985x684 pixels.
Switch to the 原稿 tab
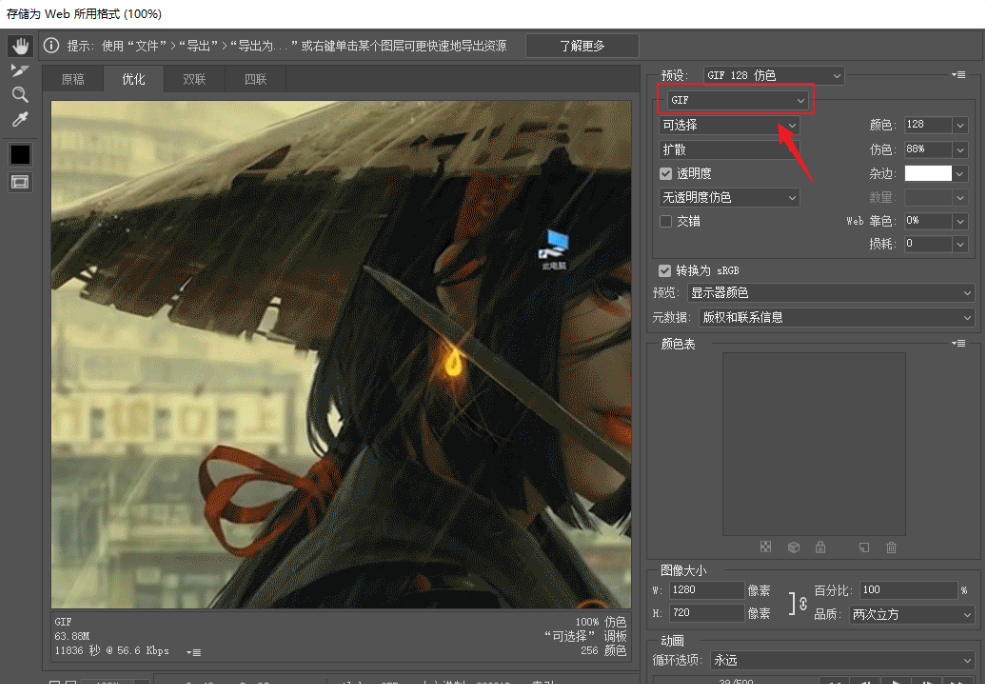pyautogui.click(x=73, y=79)
